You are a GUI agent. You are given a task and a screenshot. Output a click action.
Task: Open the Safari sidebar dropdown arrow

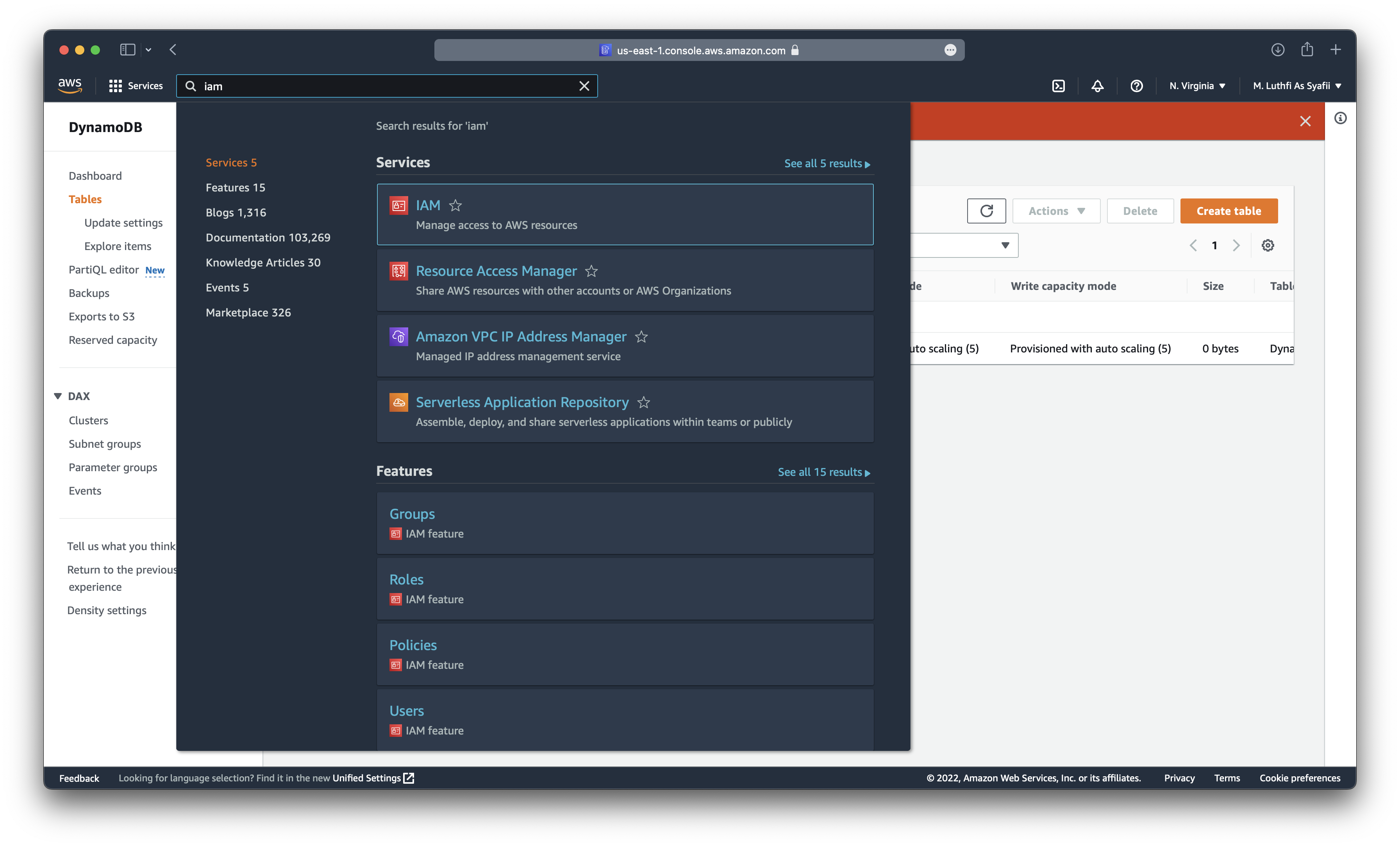click(148, 50)
